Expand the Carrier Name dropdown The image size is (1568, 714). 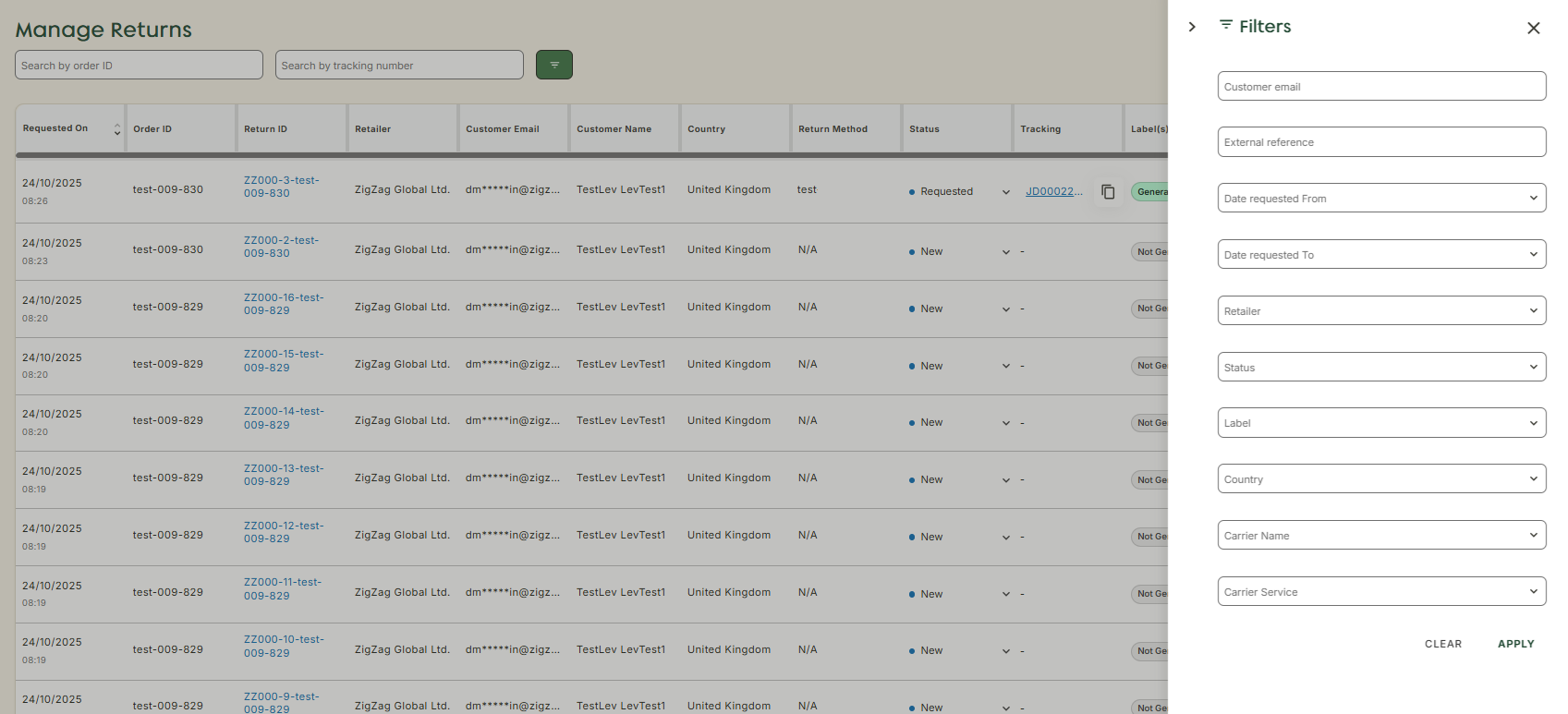[1380, 535]
